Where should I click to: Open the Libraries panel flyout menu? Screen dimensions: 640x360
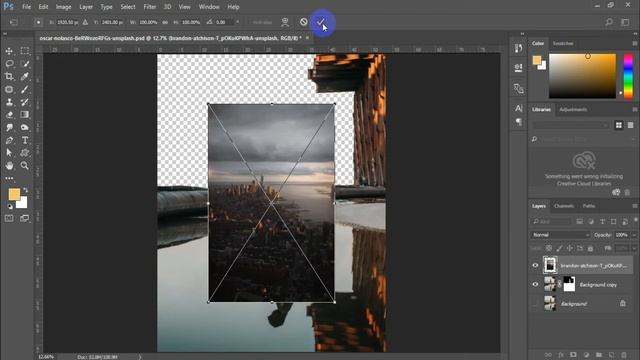[635, 109]
